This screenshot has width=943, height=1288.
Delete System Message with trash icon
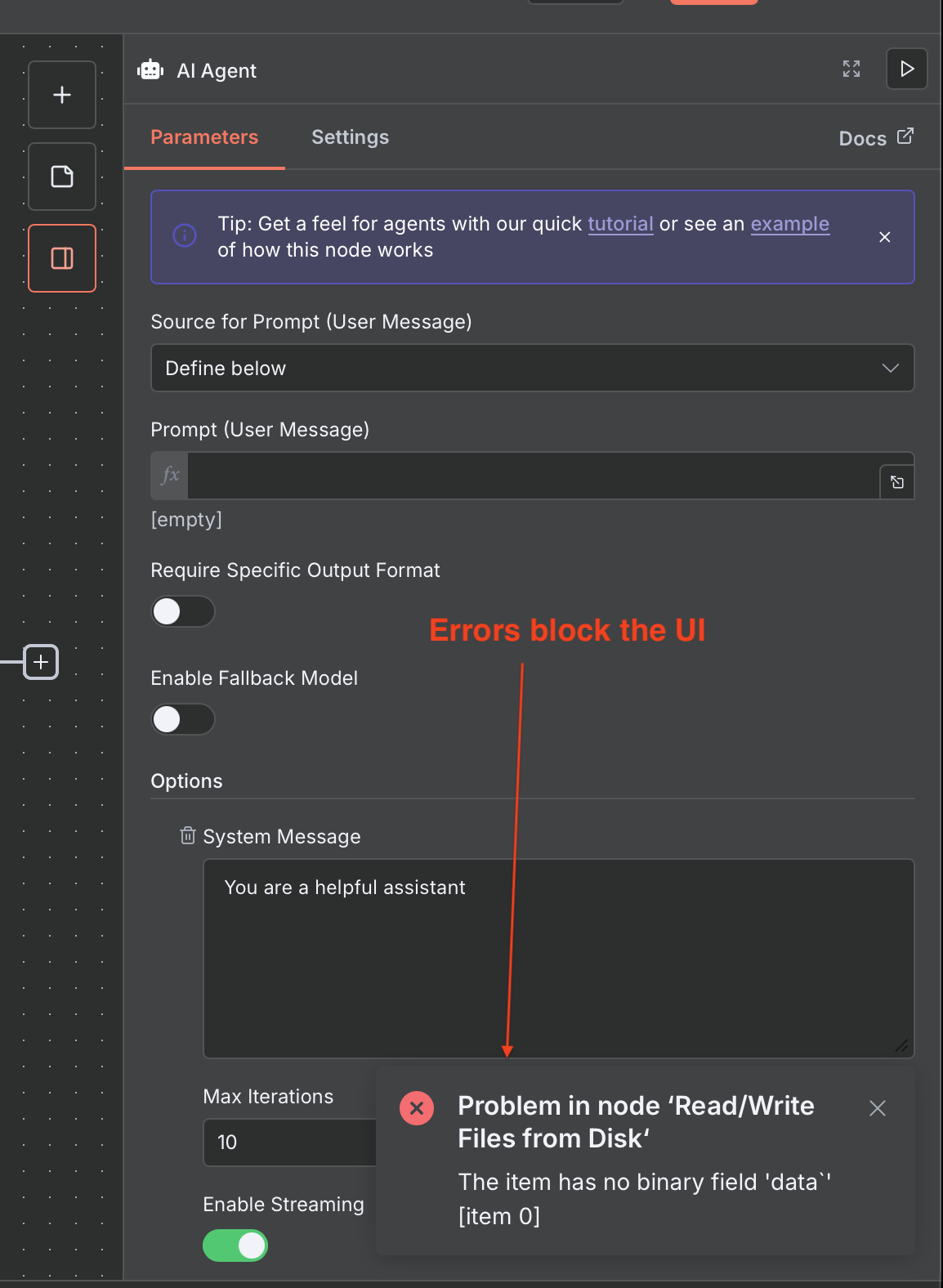188,835
